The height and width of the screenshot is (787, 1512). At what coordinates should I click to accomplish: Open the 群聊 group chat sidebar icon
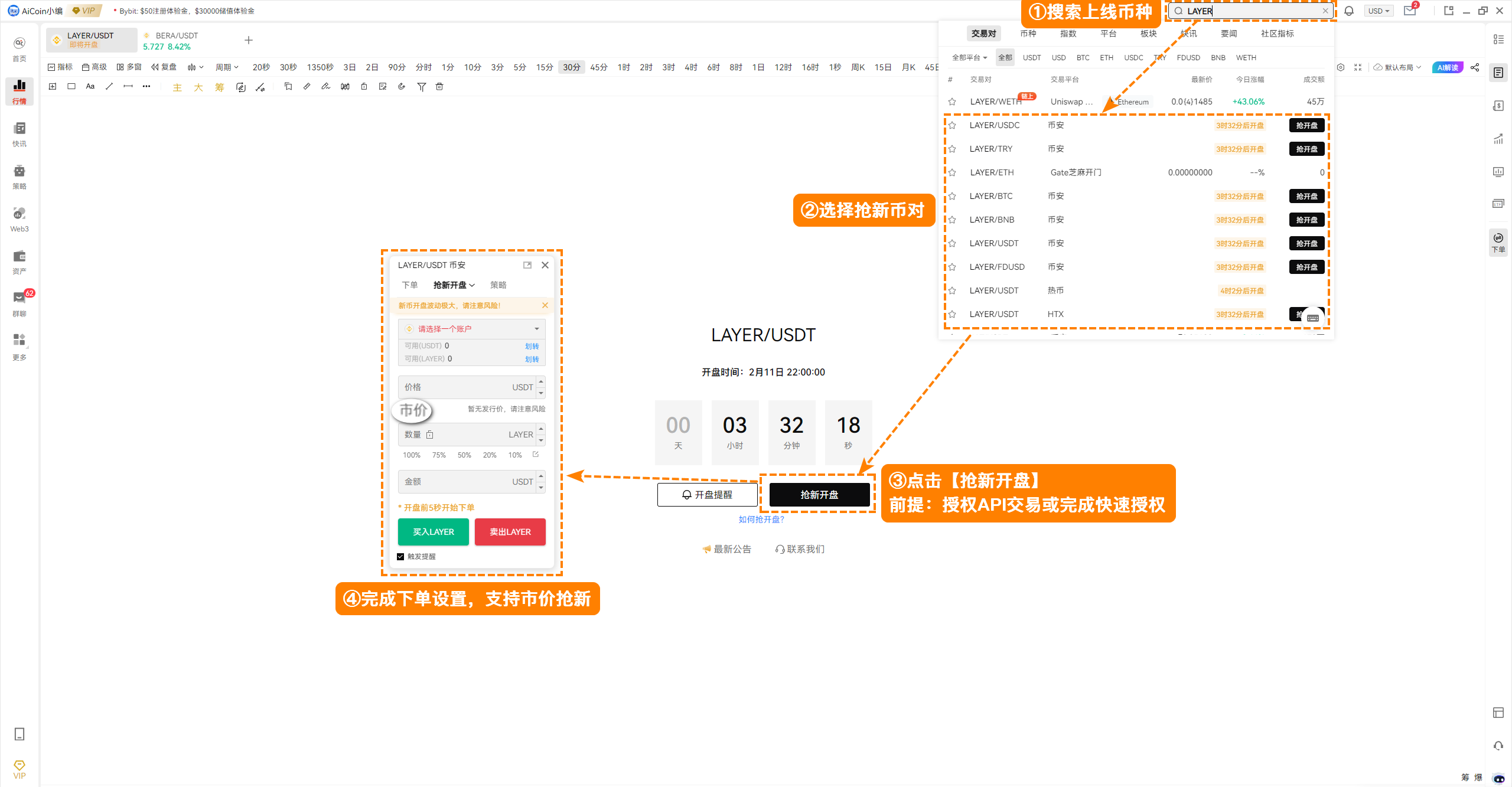[19, 304]
